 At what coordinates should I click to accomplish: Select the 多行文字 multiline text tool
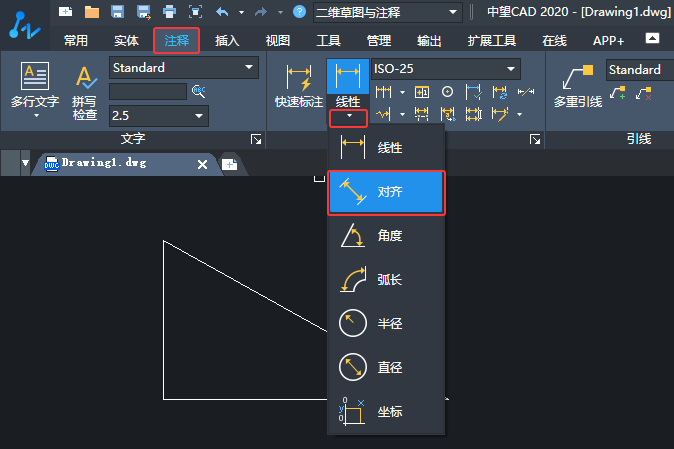35,85
